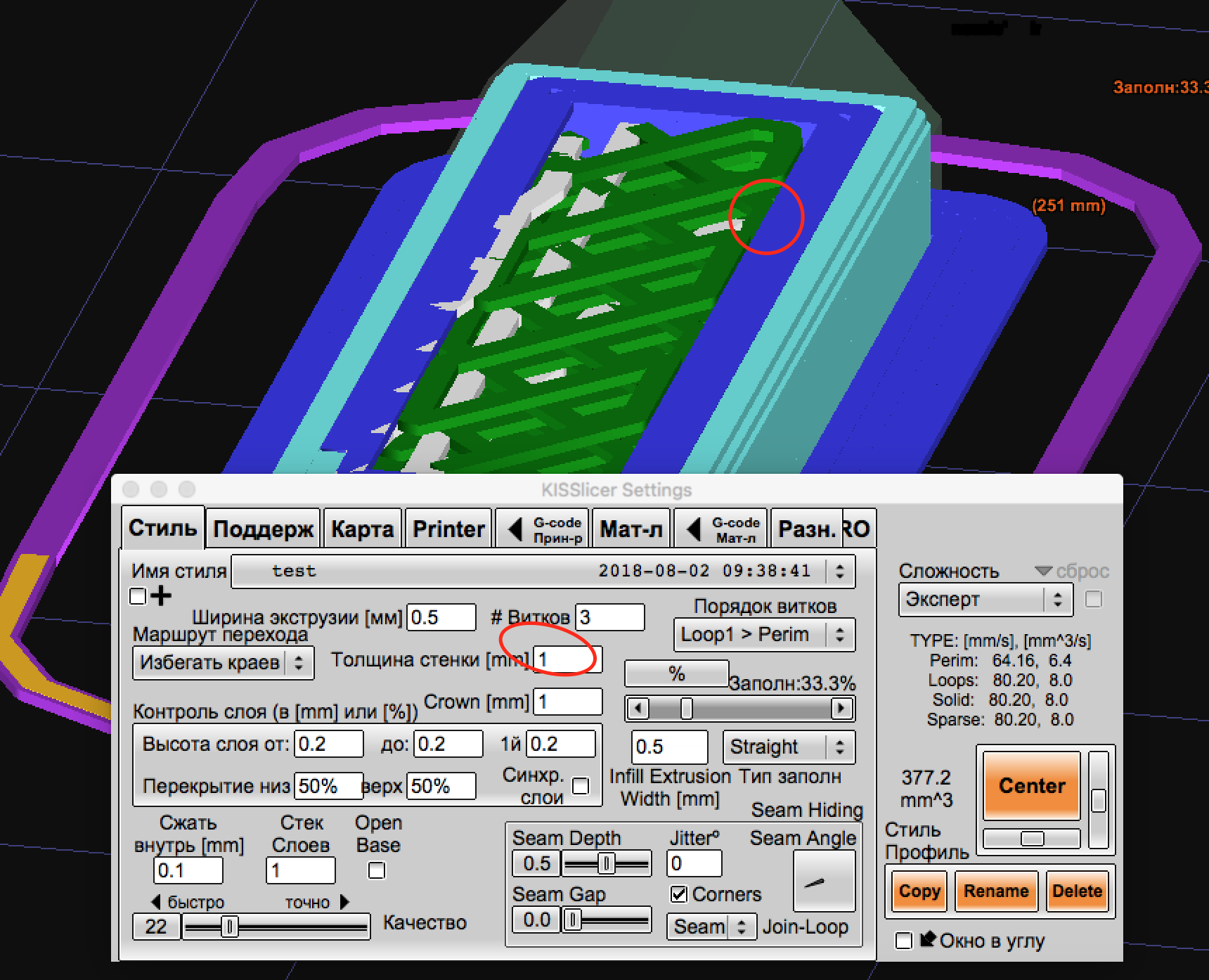Click the Seam Depth slider
Image resolution: width=1209 pixels, height=980 pixels.
coord(606,863)
